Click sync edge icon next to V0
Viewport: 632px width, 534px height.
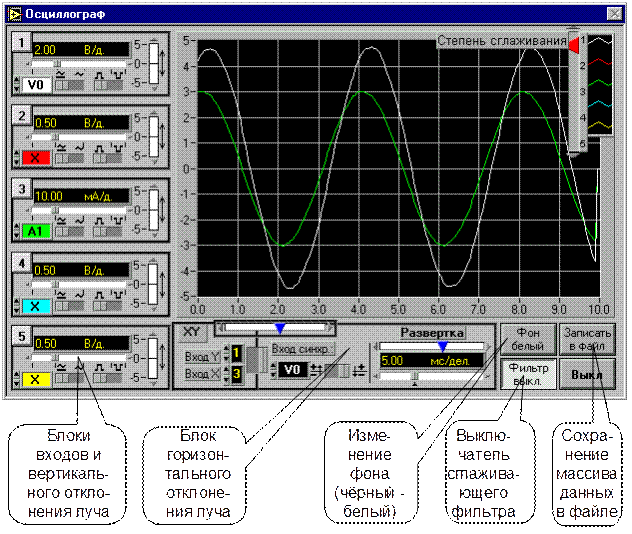(x=317, y=370)
